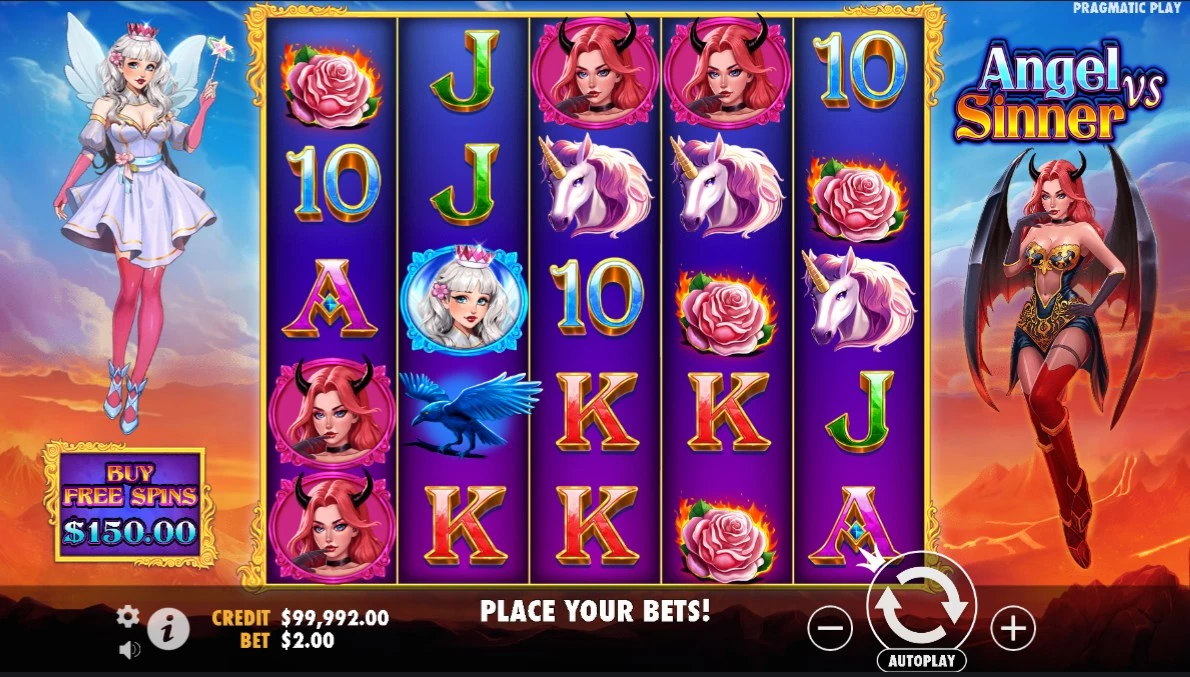
Task: Start Autoplay mode
Action: (x=921, y=661)
